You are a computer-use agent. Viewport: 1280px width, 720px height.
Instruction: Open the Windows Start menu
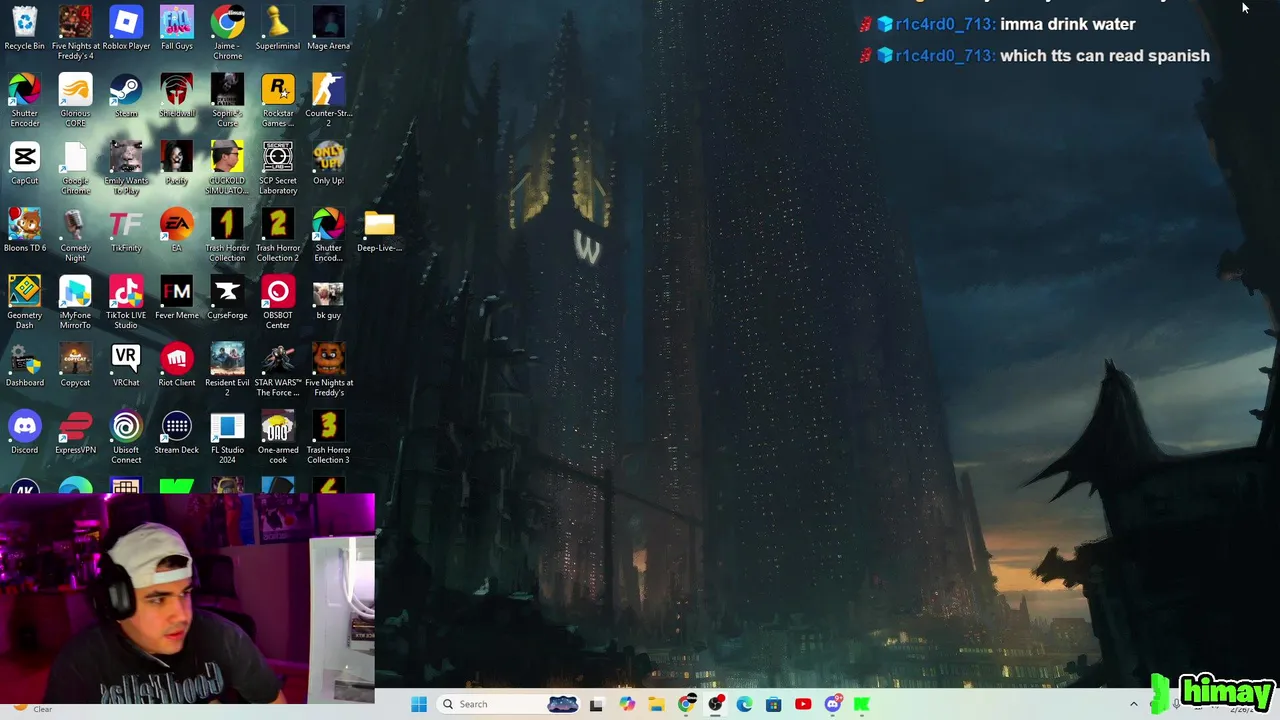(419, 704)
